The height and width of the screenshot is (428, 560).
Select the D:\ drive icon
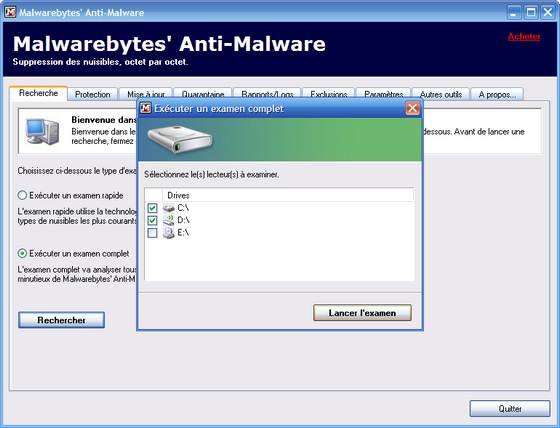169,220
